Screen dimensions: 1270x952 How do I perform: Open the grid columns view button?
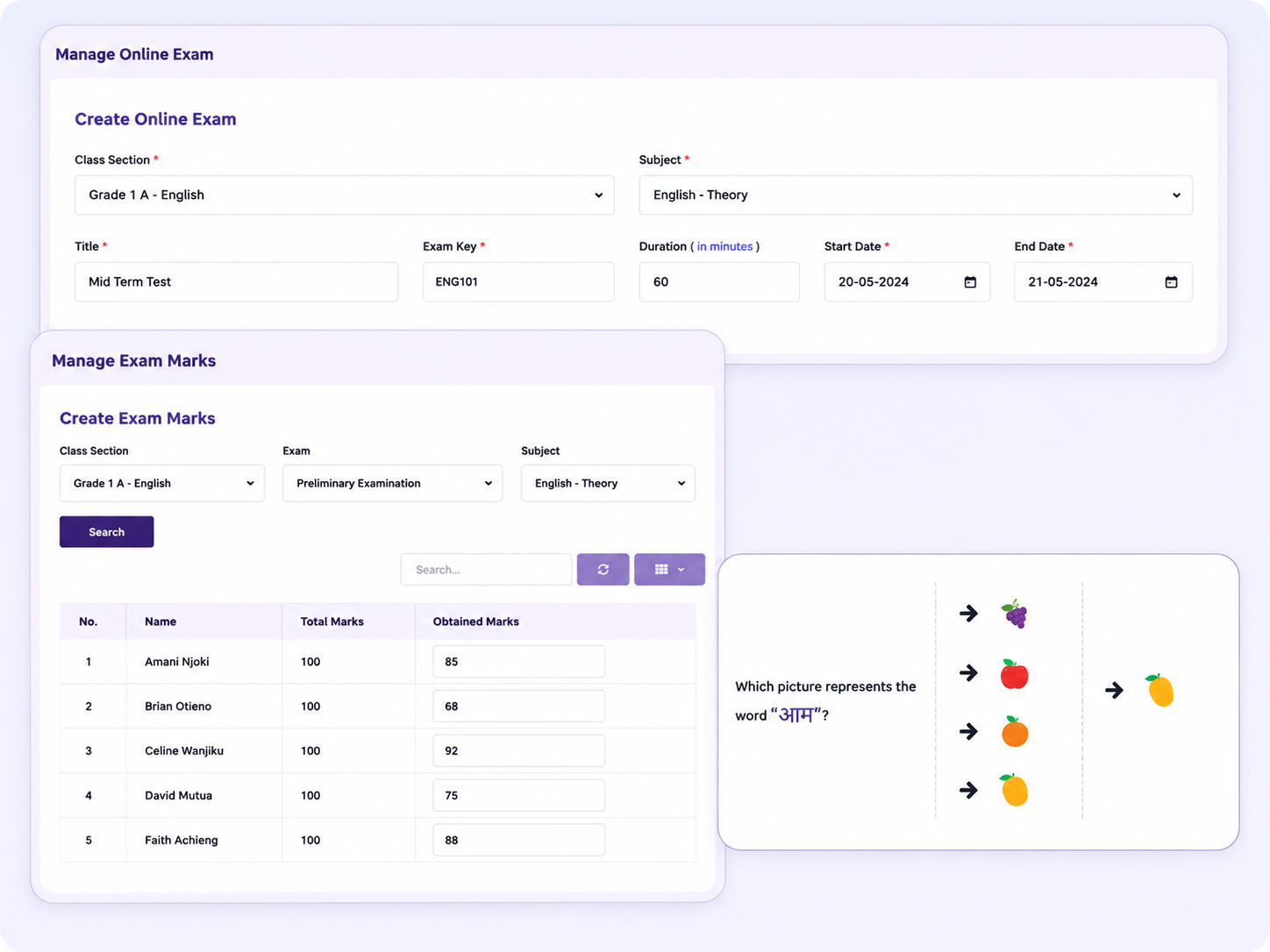point(669,570)
